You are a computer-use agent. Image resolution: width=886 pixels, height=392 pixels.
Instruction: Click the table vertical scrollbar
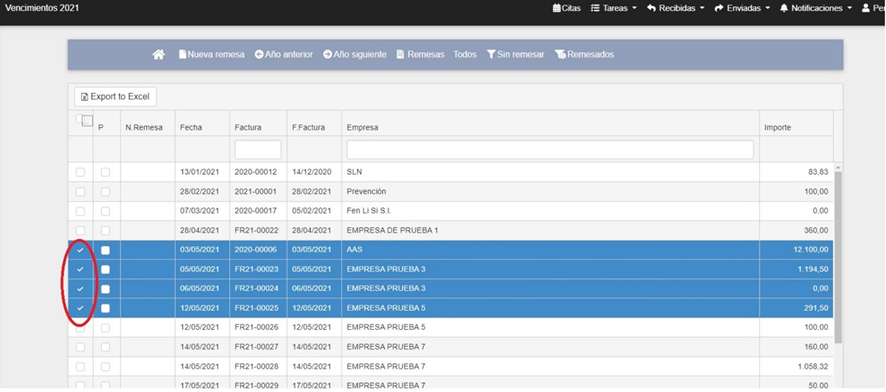(838, 257)
